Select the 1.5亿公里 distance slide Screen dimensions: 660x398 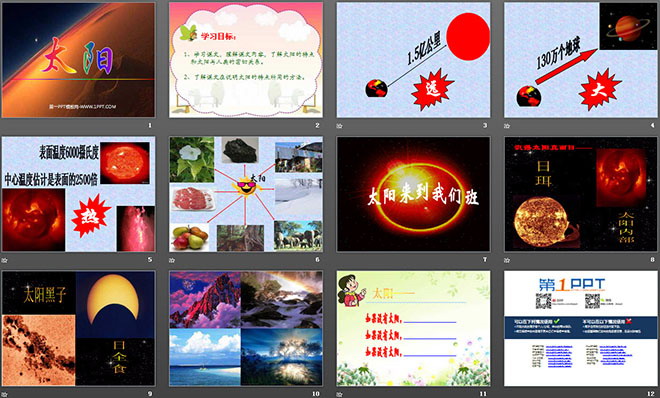click(413, 60)
